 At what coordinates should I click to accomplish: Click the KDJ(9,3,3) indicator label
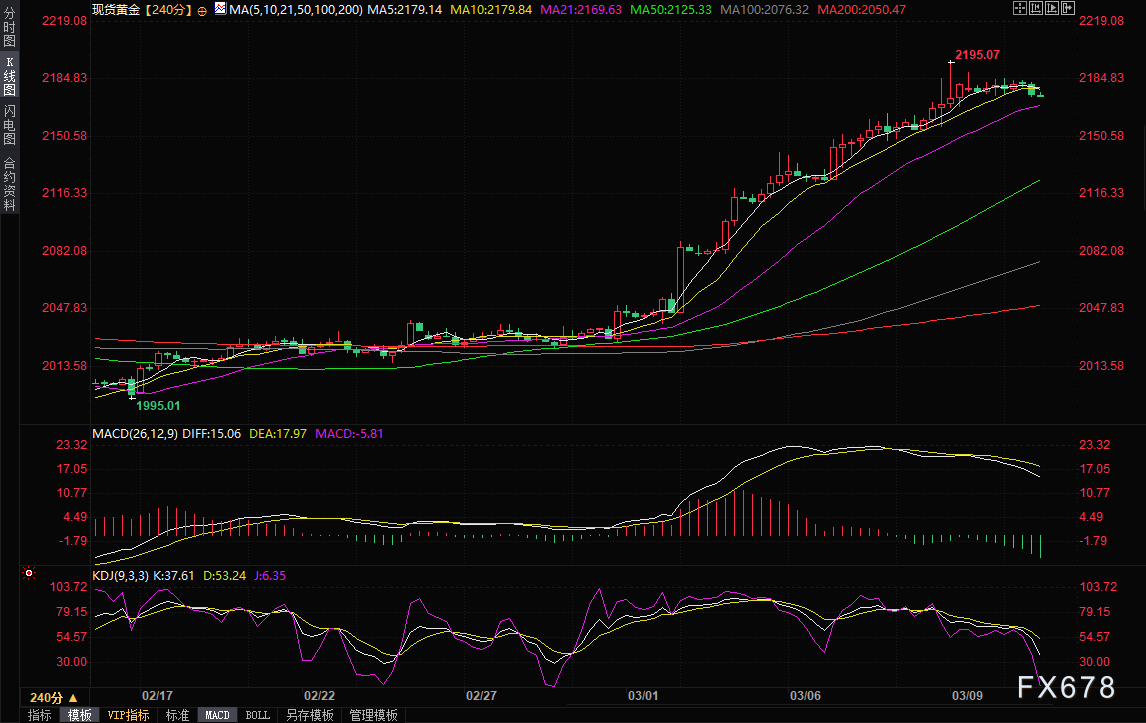click(121, 575)
